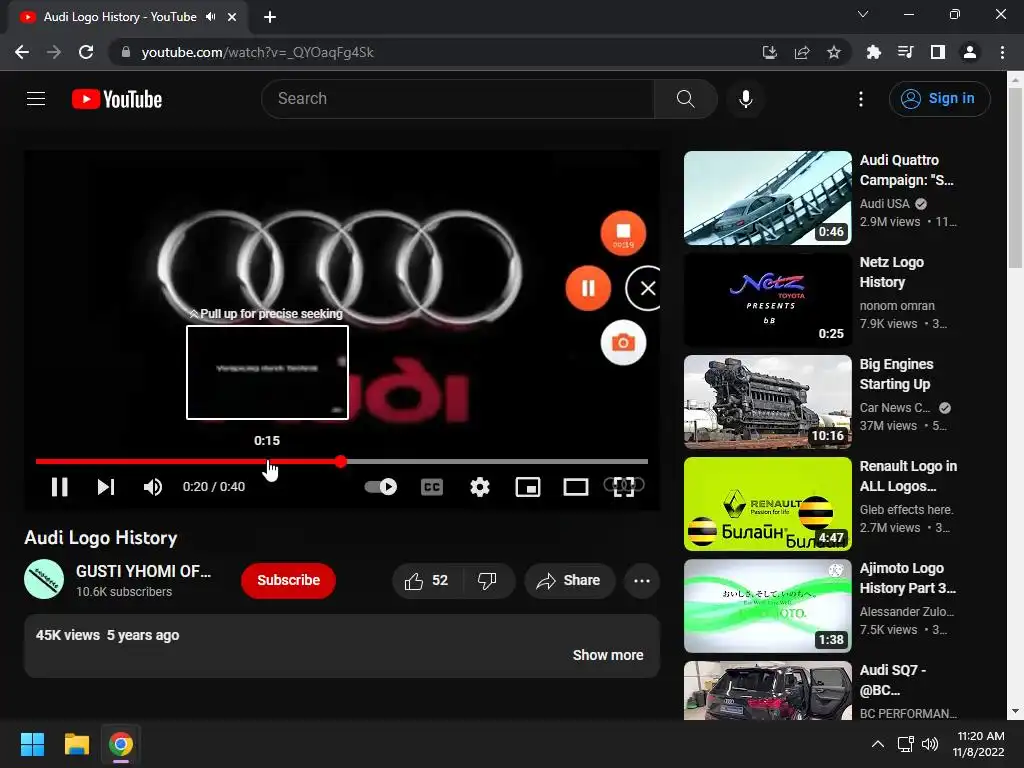Open YouTube settings three-dot menu
This screenshot has height=768, width=1024.
click(x=861, y=99)
